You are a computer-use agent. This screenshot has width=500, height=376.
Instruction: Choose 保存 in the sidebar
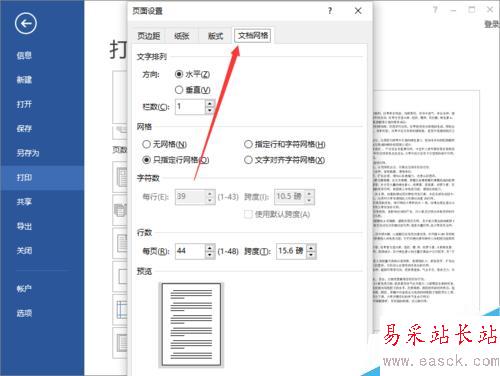click(24, 128)
